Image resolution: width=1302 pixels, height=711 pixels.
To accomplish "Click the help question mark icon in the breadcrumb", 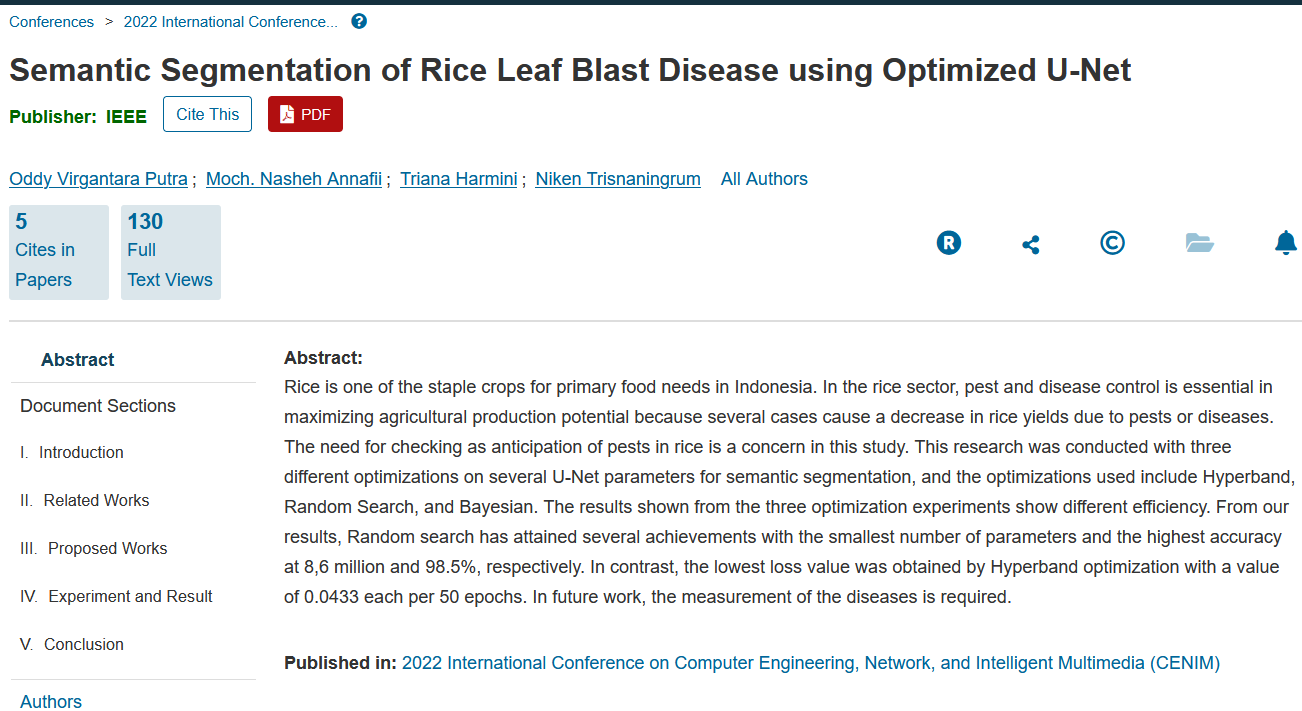I will tap(359, 21).
